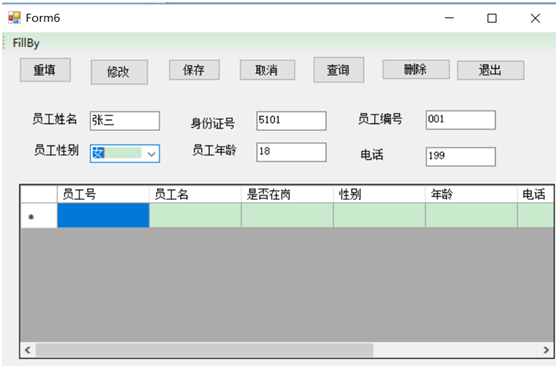558x368 pixels.
Task: Open the 员工性别 dropdown arrow
Action: tap(152, 154)
